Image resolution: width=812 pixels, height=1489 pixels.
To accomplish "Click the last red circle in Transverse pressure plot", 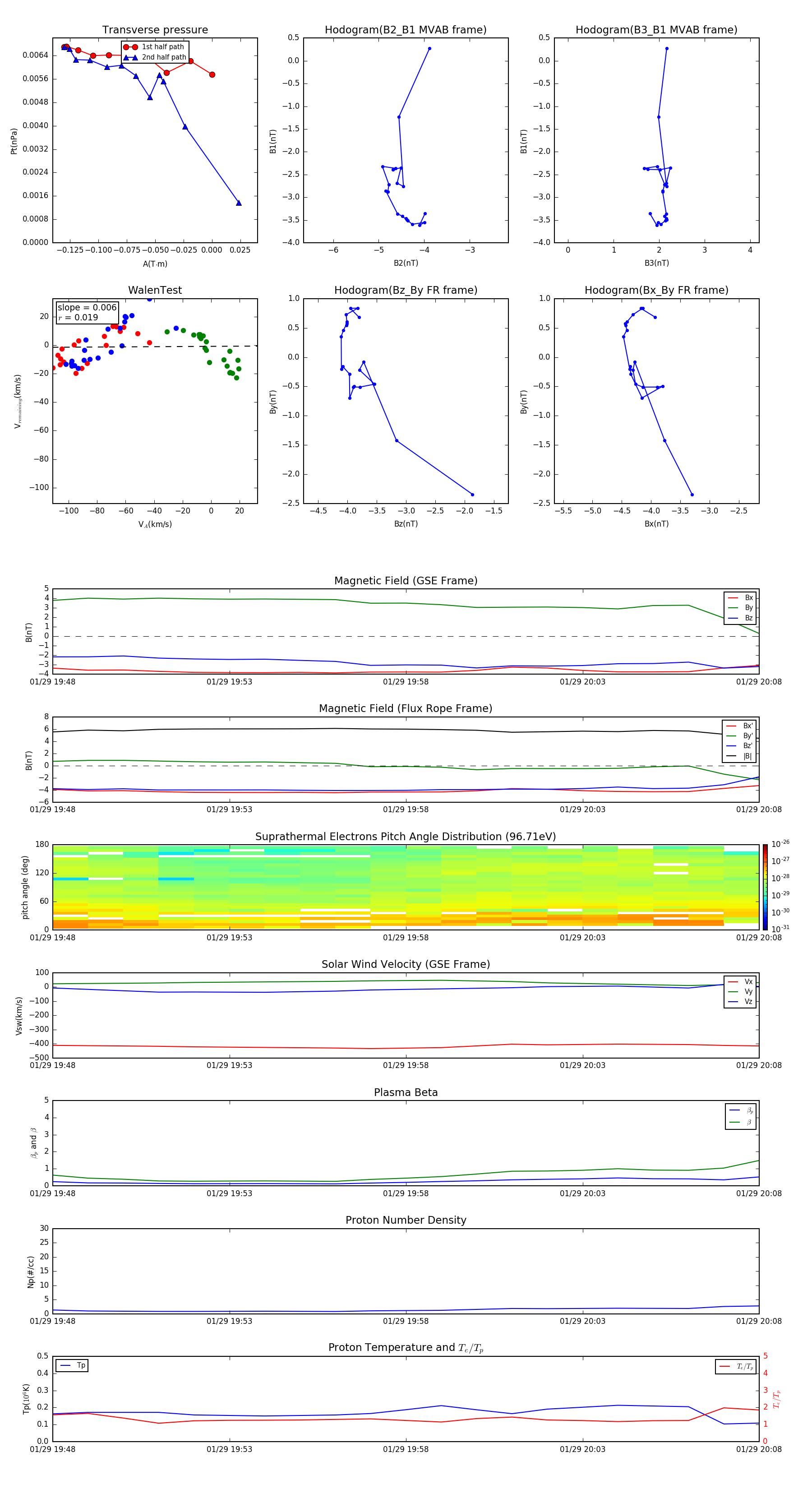I will pos(212,74).
